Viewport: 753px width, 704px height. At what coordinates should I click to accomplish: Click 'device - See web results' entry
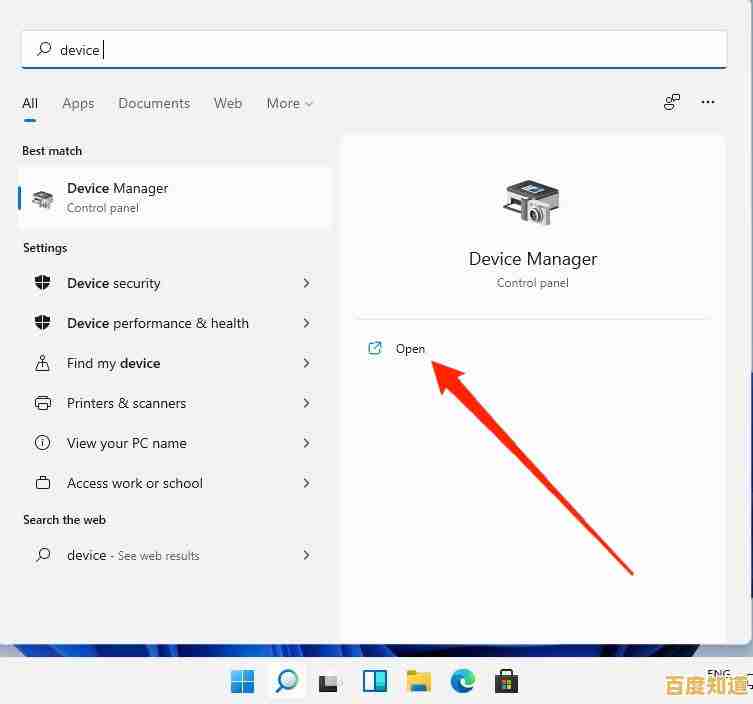(x=175, y=555)
